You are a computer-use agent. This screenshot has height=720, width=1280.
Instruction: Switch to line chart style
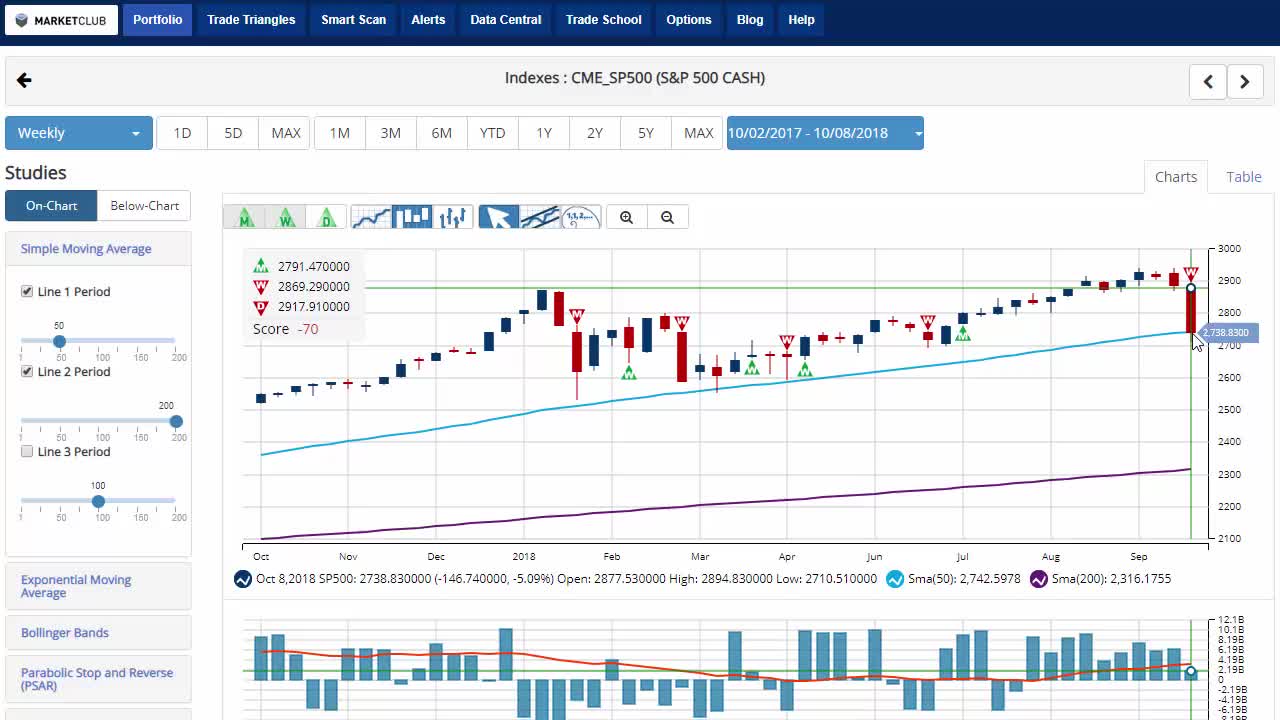click(371, 217)
